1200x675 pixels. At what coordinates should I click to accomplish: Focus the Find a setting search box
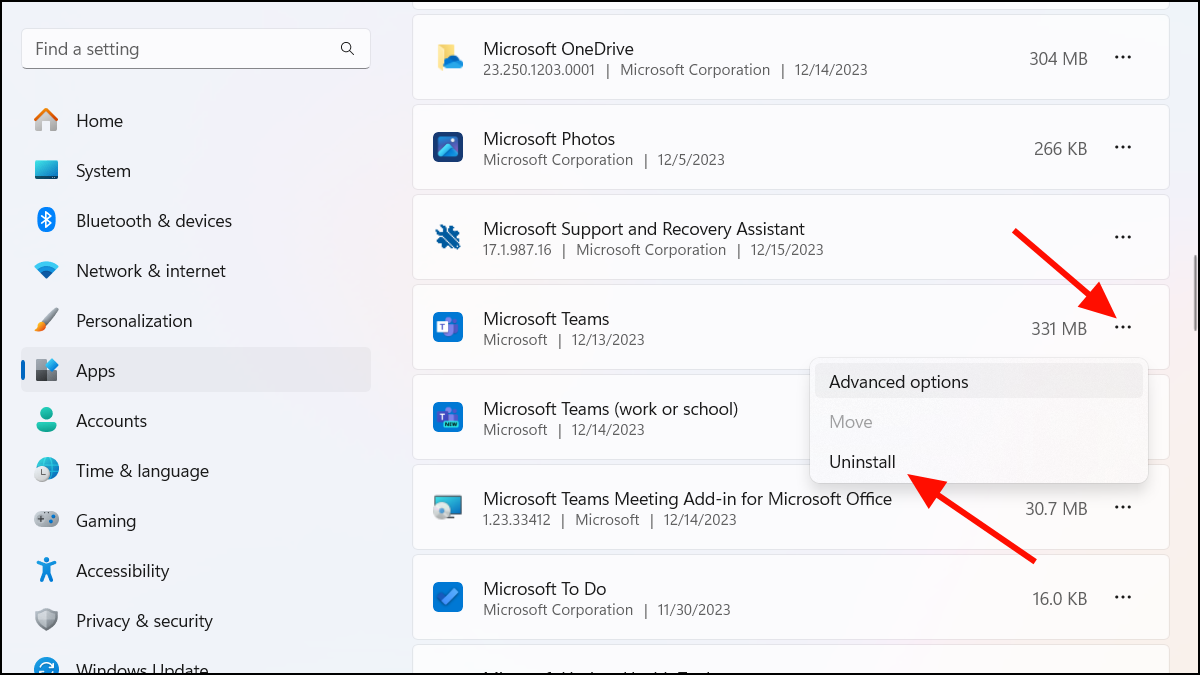(x=196, y=48)
